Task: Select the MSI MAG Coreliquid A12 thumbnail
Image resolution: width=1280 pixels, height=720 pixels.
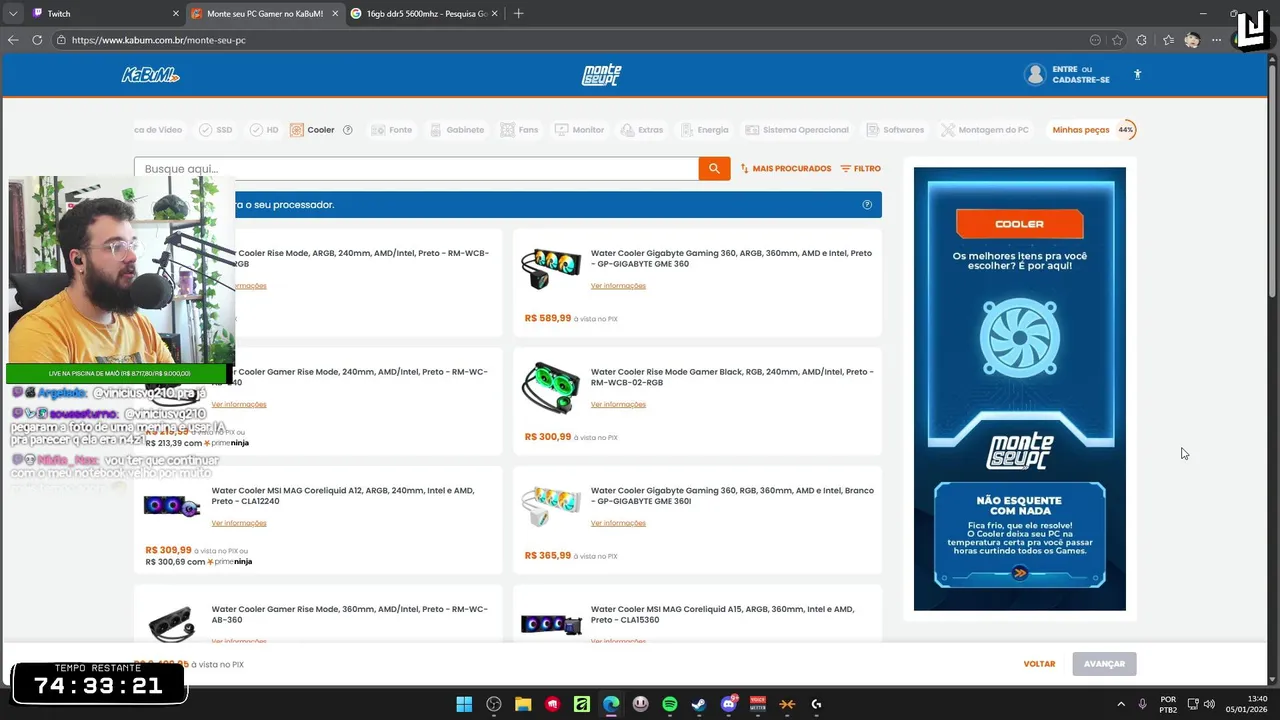Action: coord(172,506)
